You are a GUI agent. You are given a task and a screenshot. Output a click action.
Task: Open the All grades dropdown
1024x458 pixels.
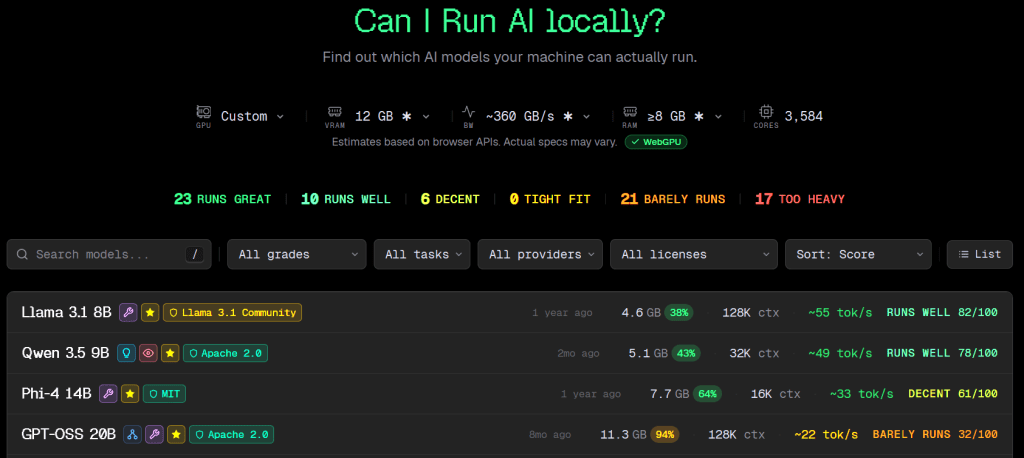coord(297,254)
